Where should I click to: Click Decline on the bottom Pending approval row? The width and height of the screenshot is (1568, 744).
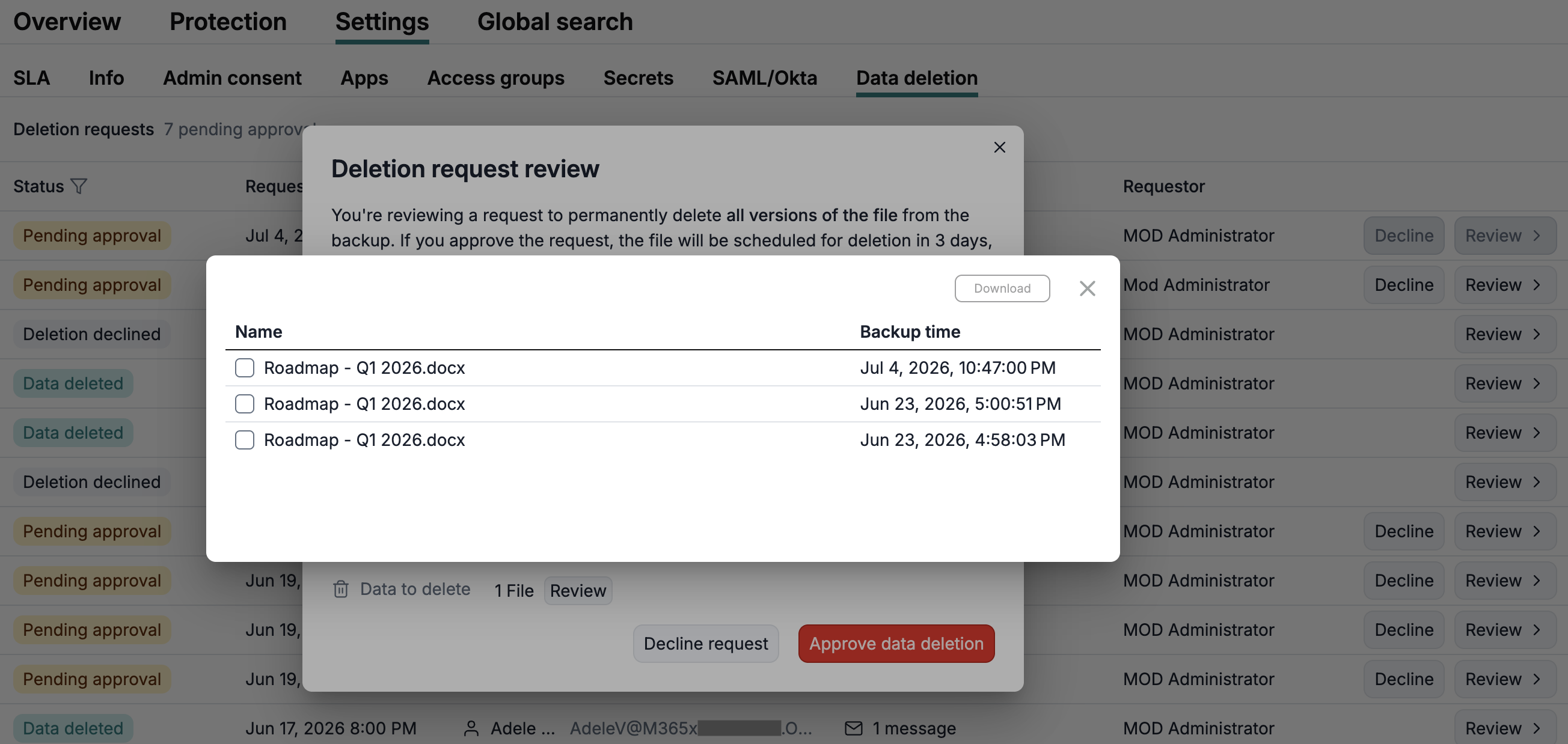pyautogui.click(x=1404, y=679)
